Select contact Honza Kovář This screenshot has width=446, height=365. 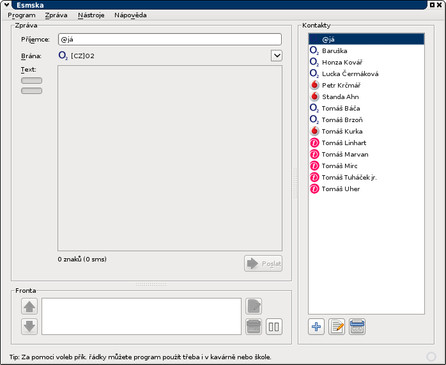pyautogui.click(x=366, y=62)
